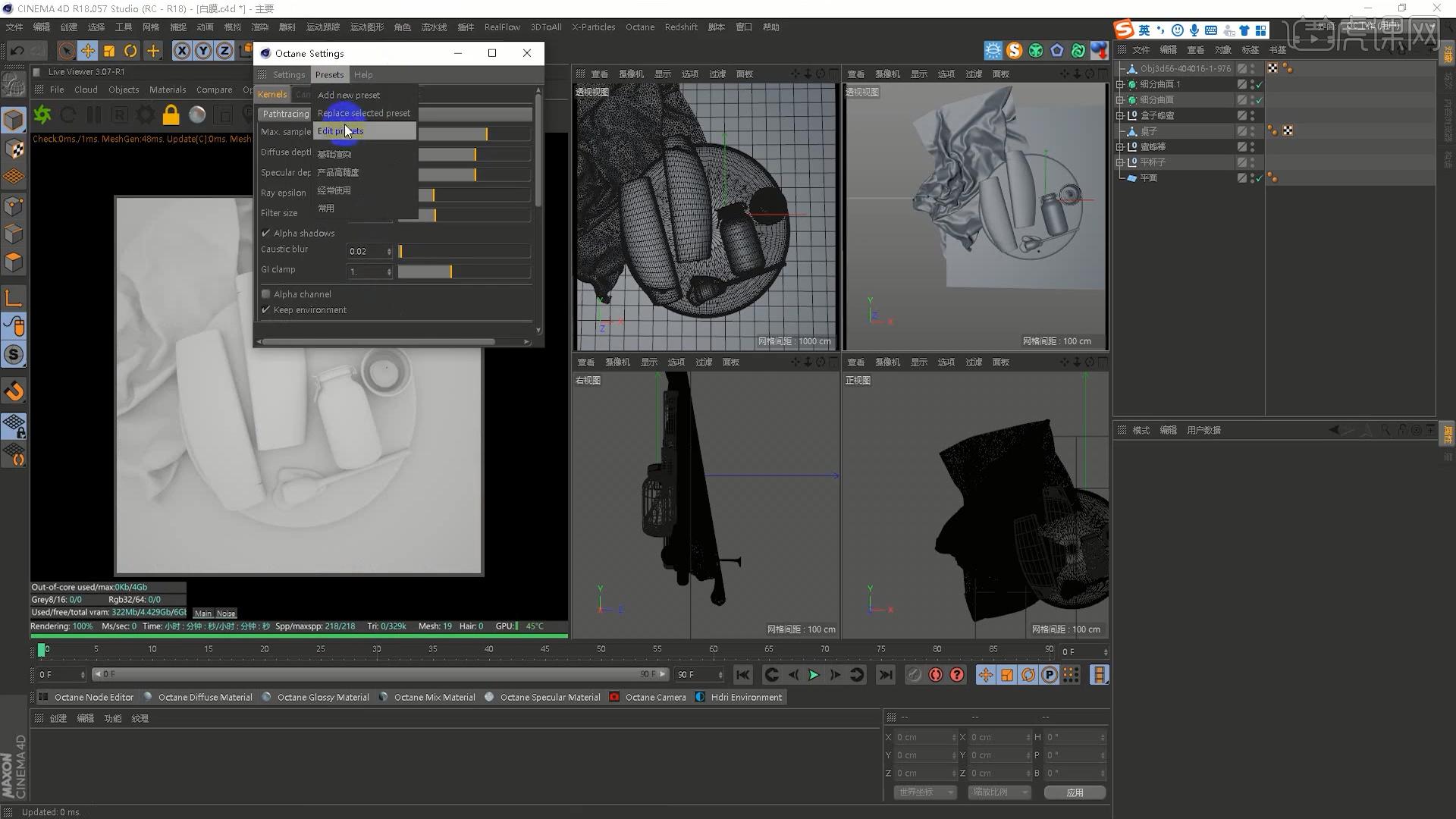Enable the Alpha channel checkbox
This screenshot has width=1456, height=819.
tap(266, 294)
